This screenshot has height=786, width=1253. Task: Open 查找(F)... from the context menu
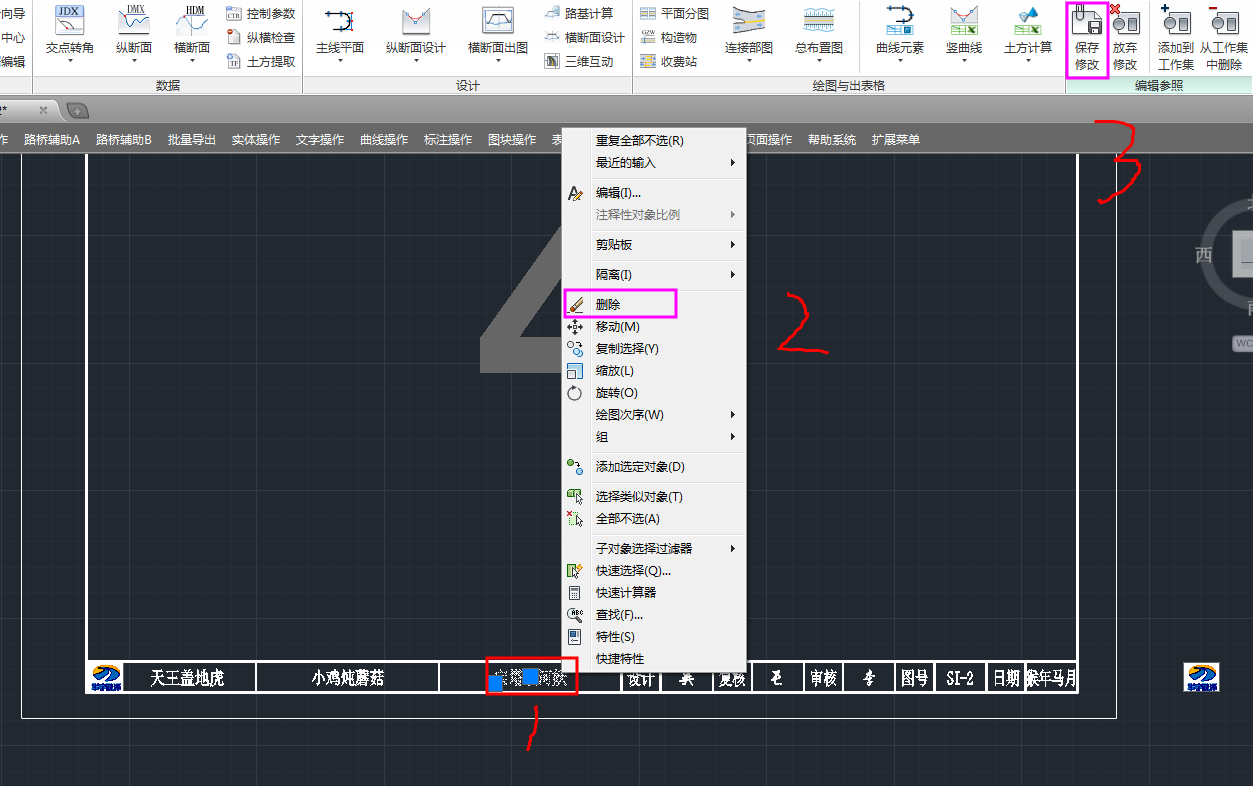[654, 615]
